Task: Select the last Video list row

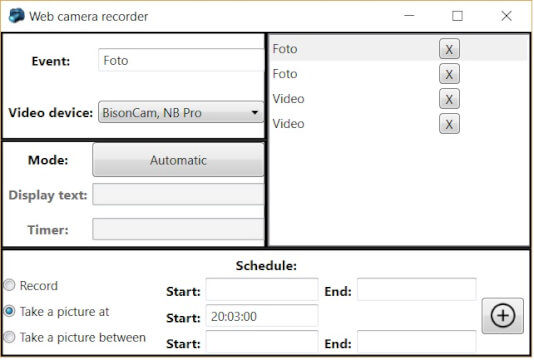Action: 398,124
